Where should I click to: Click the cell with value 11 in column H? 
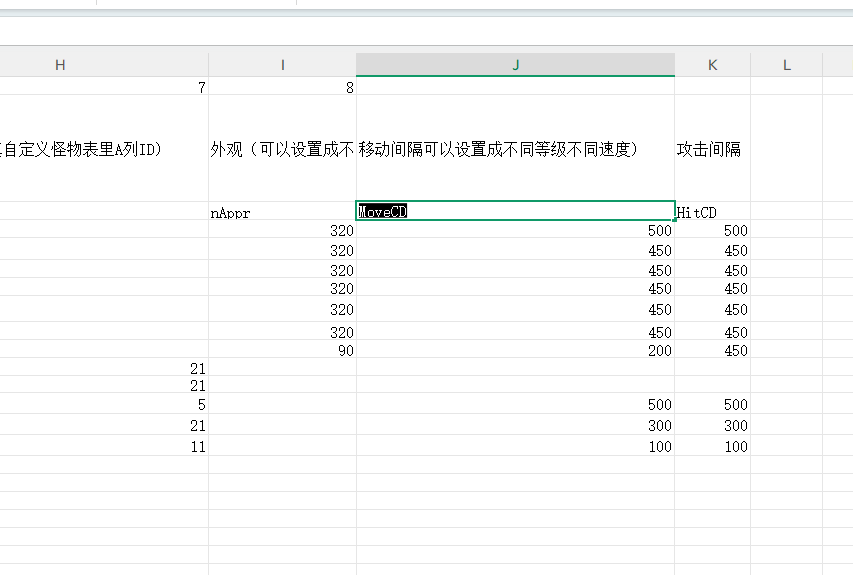click(104, 447)
